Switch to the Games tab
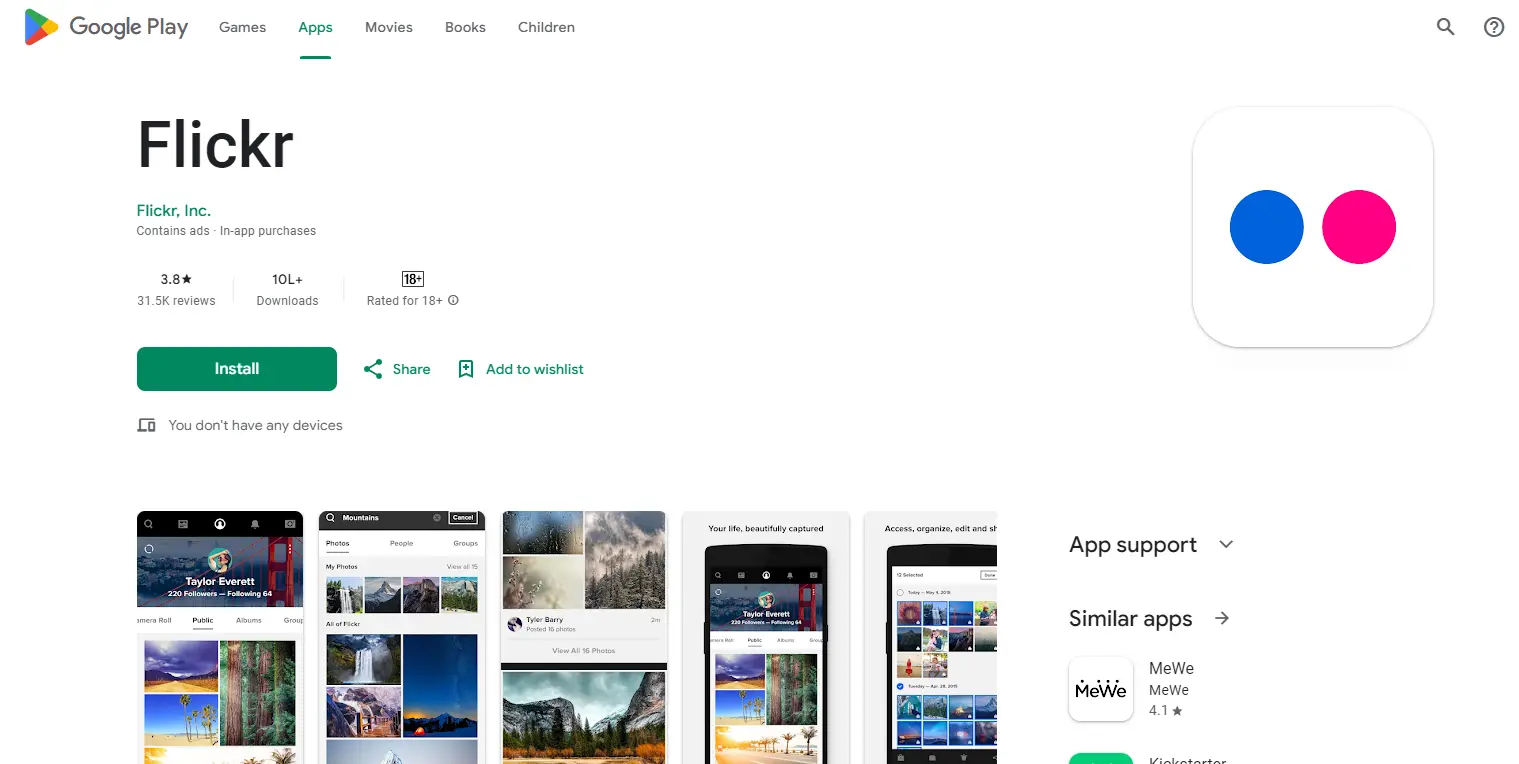The height and width of the screenshot is (764, 1519). 243,27
